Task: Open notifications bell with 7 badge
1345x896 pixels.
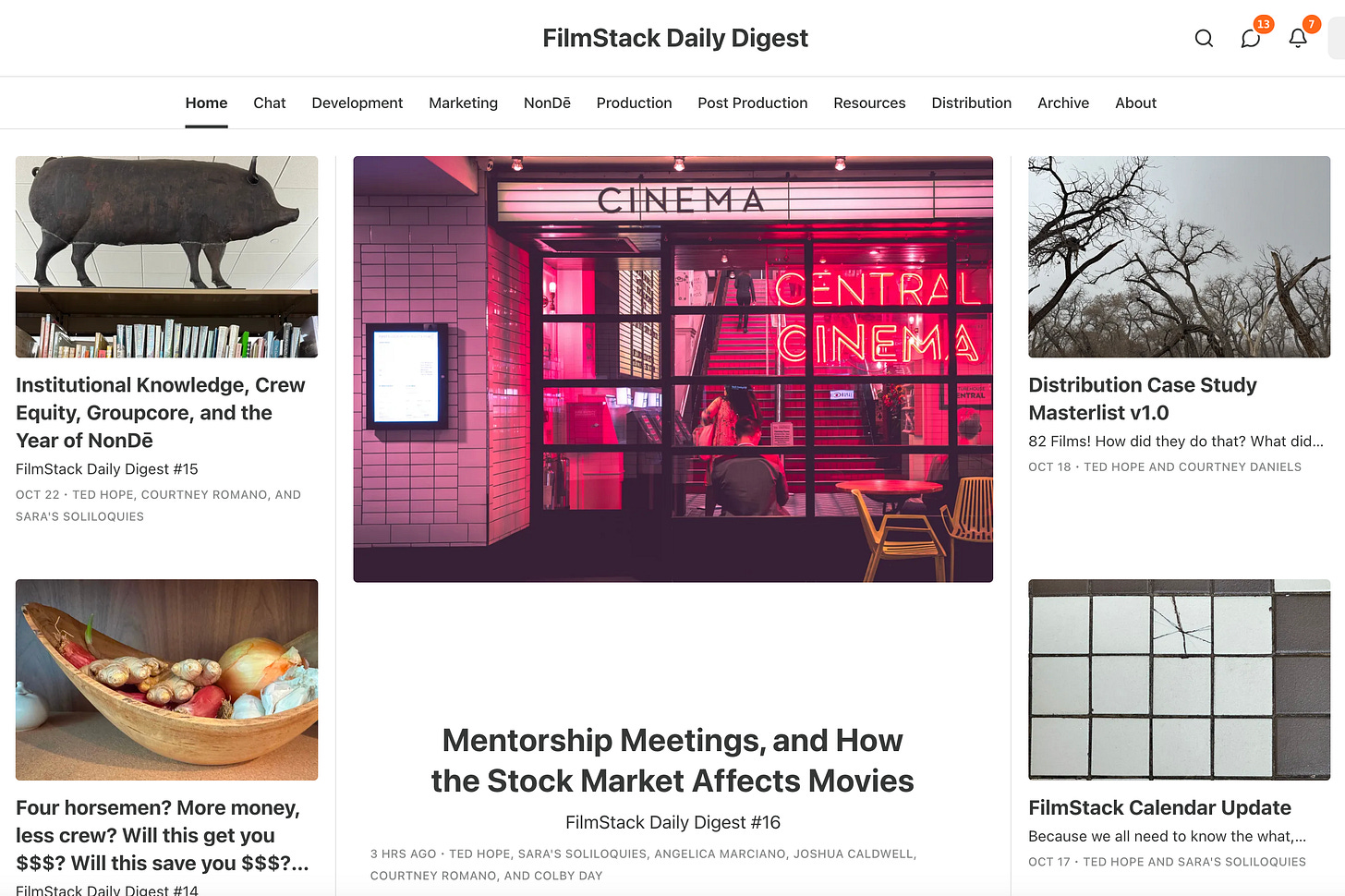Action: tap(1298, 38)
